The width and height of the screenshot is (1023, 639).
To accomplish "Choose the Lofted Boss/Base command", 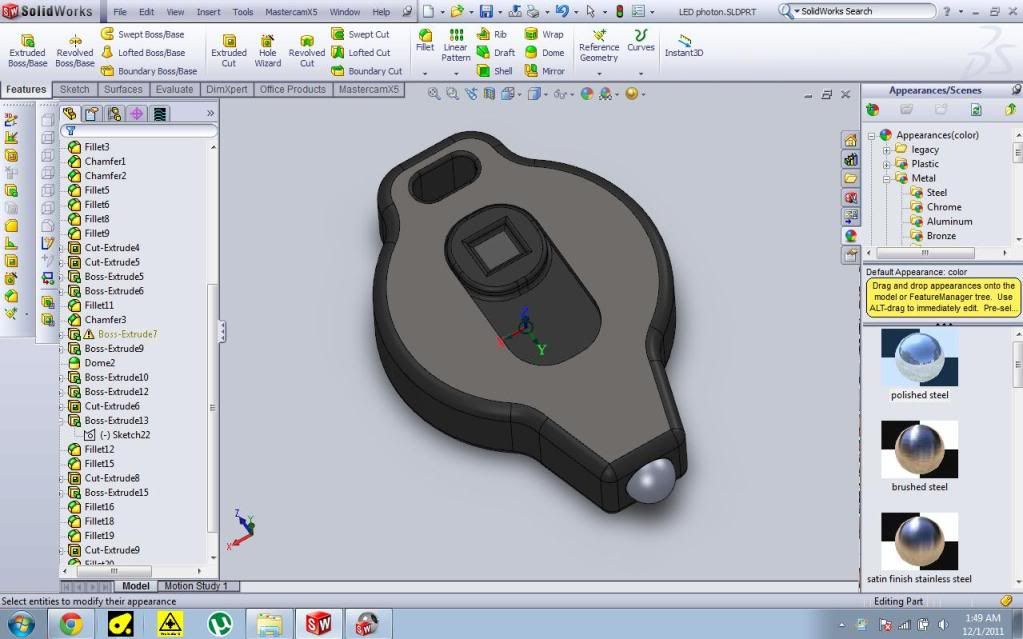I will coord(143,52).
